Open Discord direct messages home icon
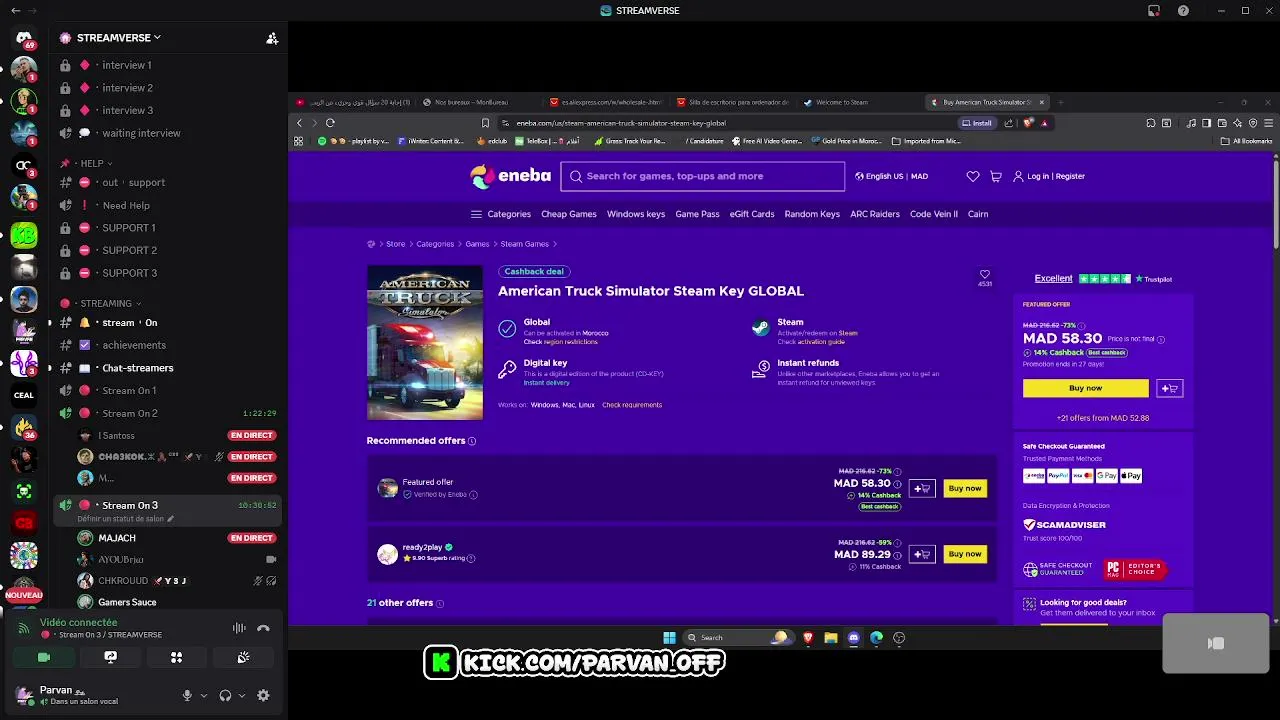This screenshot has width=1280, height=720. 24,38
